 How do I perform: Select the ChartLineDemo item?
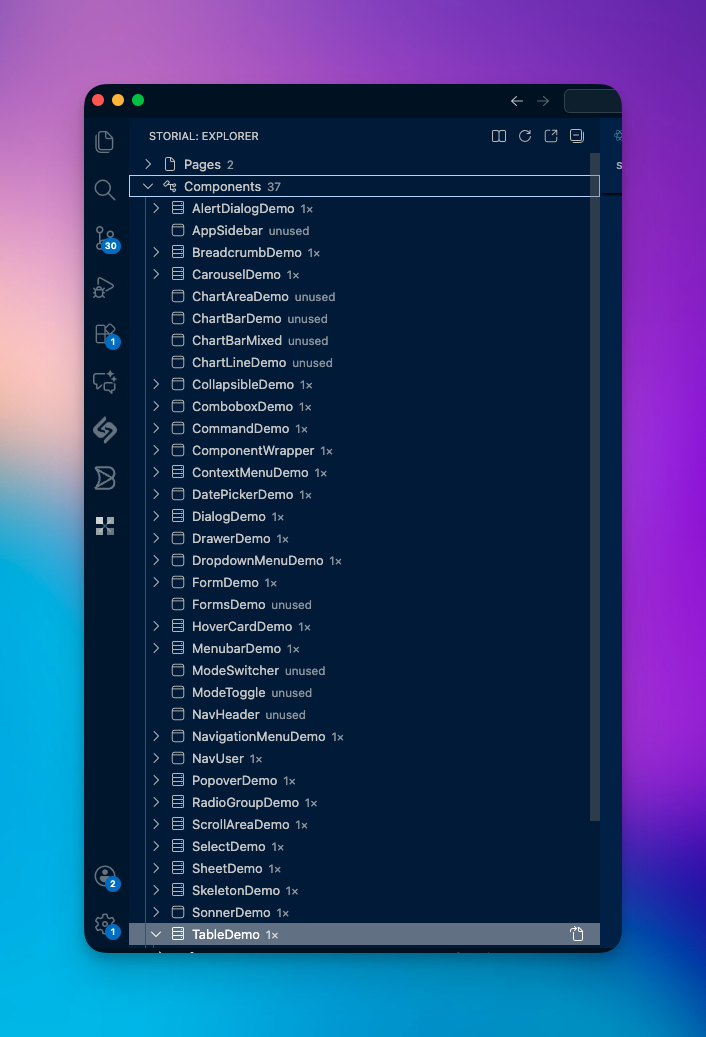pos(364,362)
